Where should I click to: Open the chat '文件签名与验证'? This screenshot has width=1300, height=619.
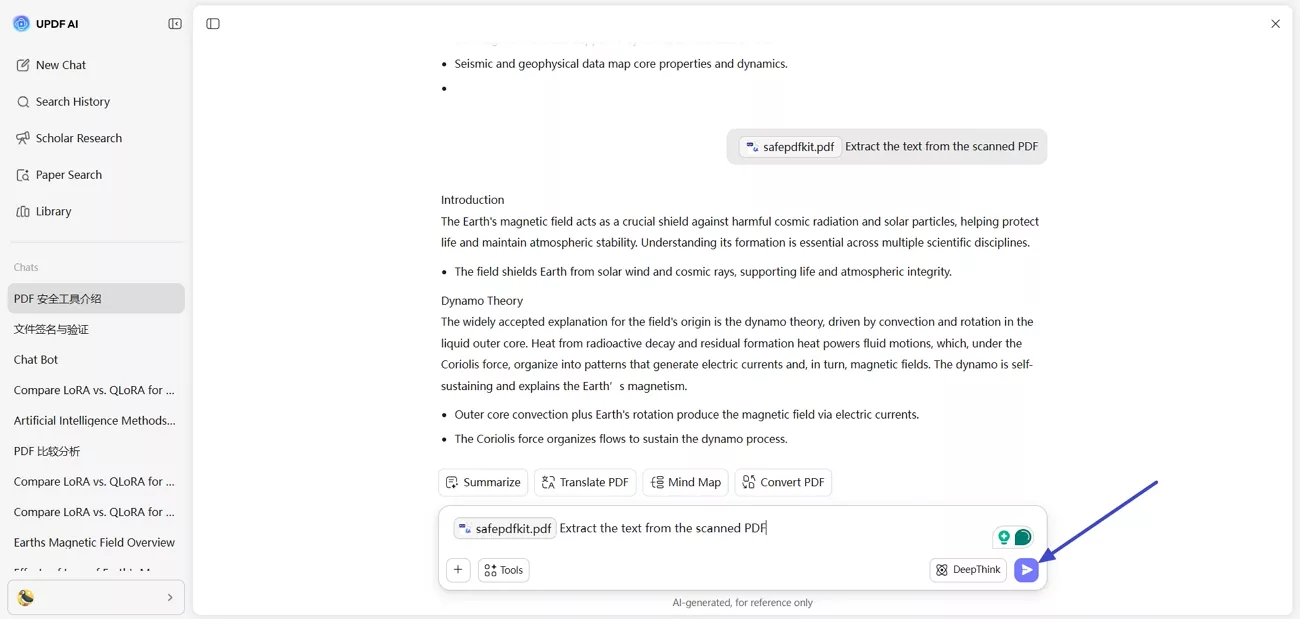pos(96,329)
